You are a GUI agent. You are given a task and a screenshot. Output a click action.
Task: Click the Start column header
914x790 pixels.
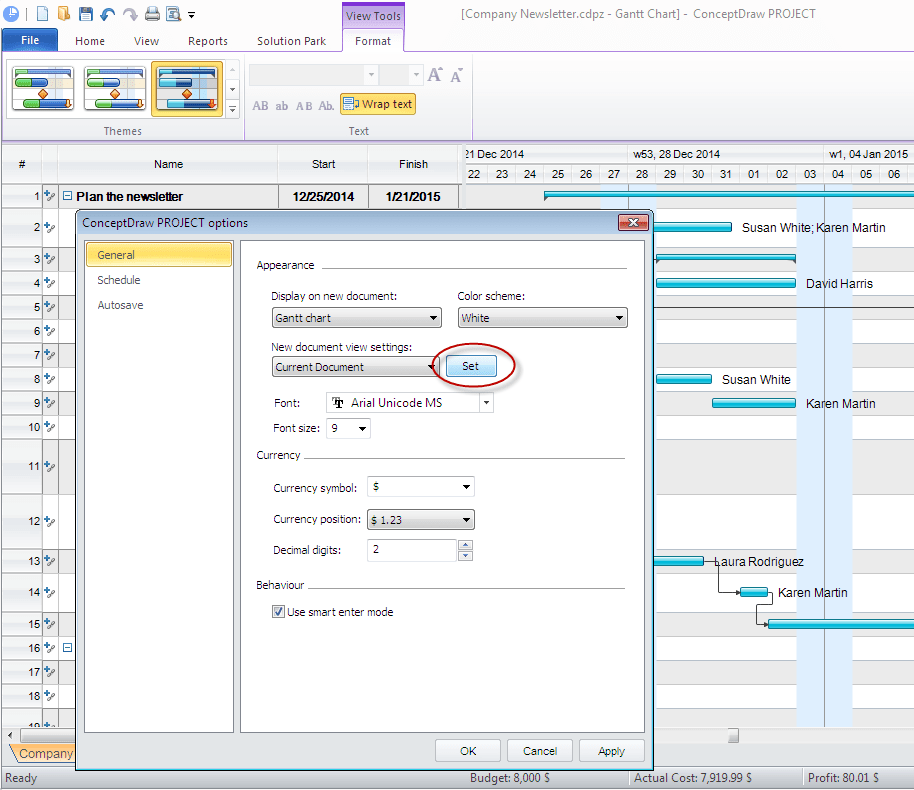click(x=324, y=164)
